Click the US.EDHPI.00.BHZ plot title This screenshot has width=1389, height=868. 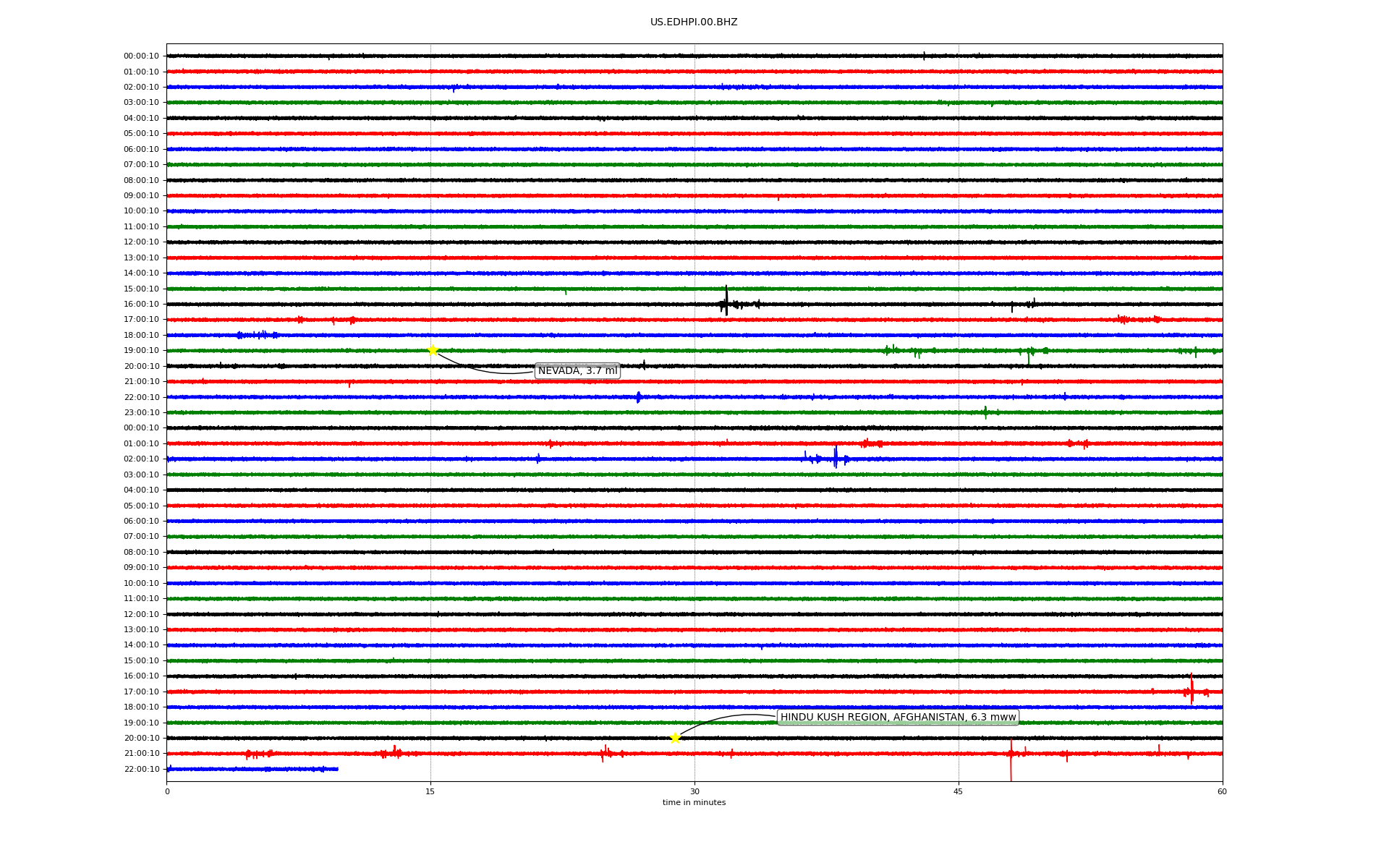click(x=694, y=22)
